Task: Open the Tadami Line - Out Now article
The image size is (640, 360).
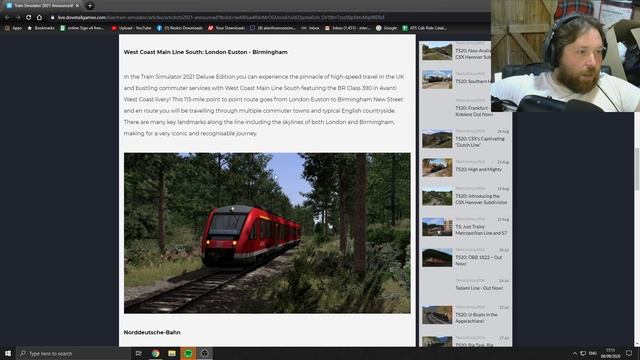Action: 479,288
